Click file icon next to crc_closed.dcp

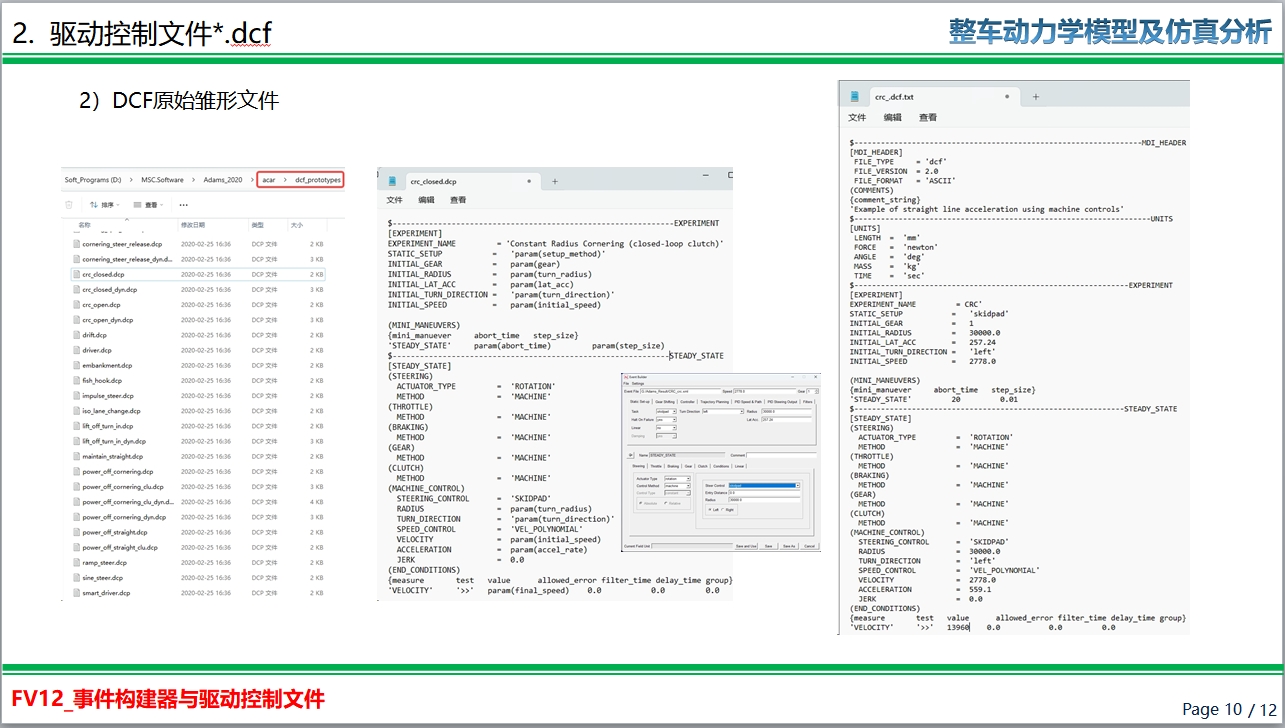click(76, 274)
